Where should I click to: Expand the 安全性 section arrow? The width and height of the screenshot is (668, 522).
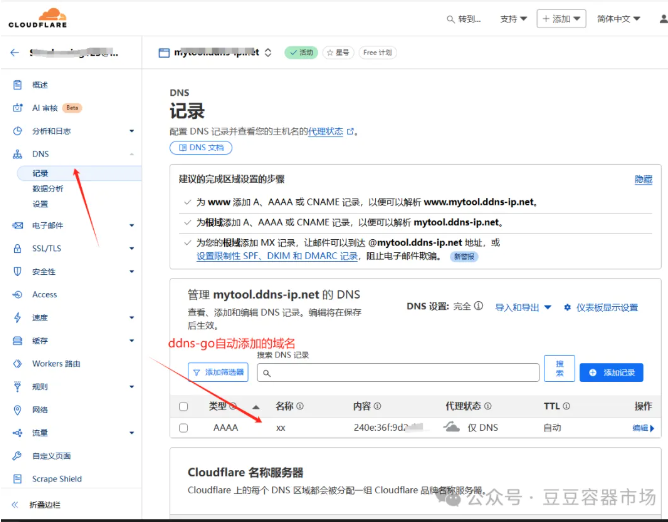point(132,271)
